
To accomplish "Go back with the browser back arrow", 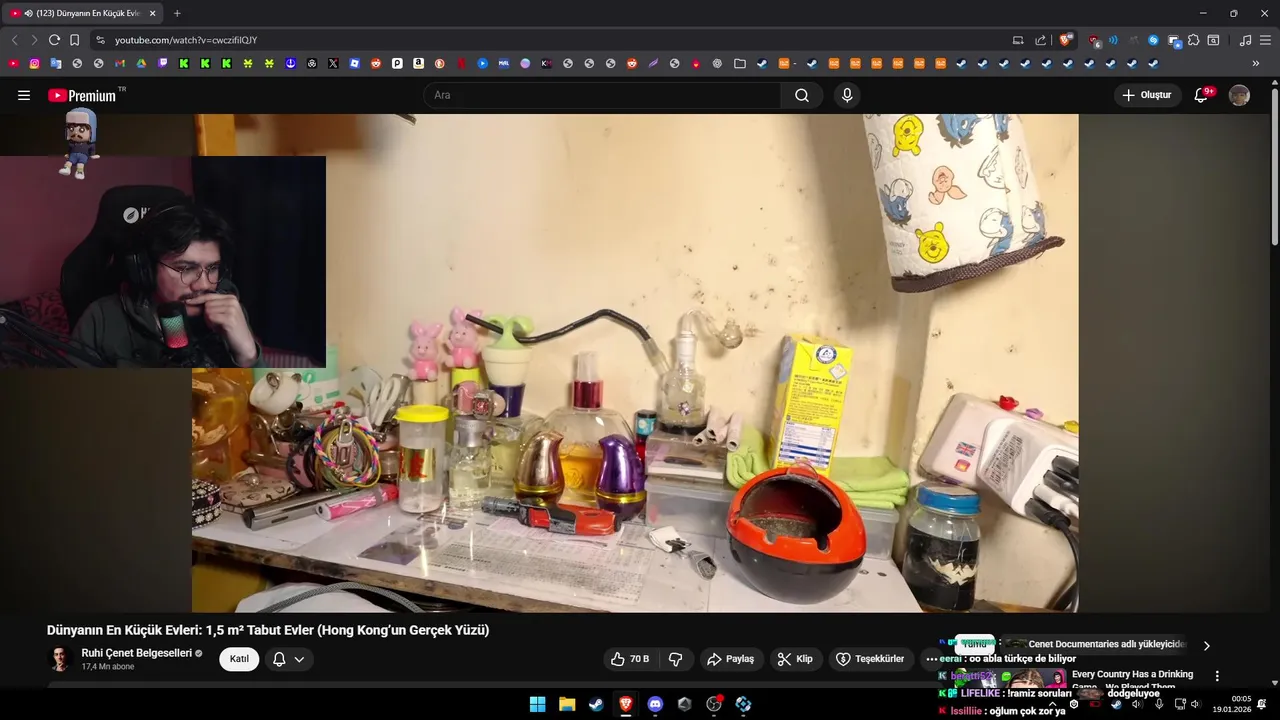I will click(14, 40).
